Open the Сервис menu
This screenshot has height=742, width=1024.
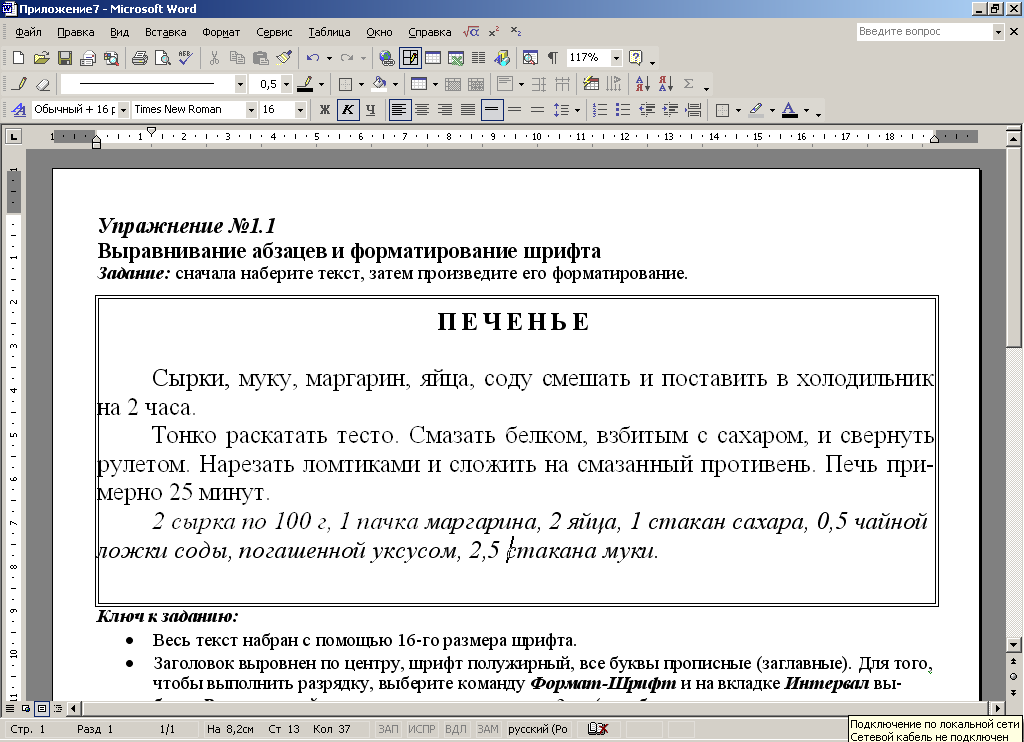274,32
